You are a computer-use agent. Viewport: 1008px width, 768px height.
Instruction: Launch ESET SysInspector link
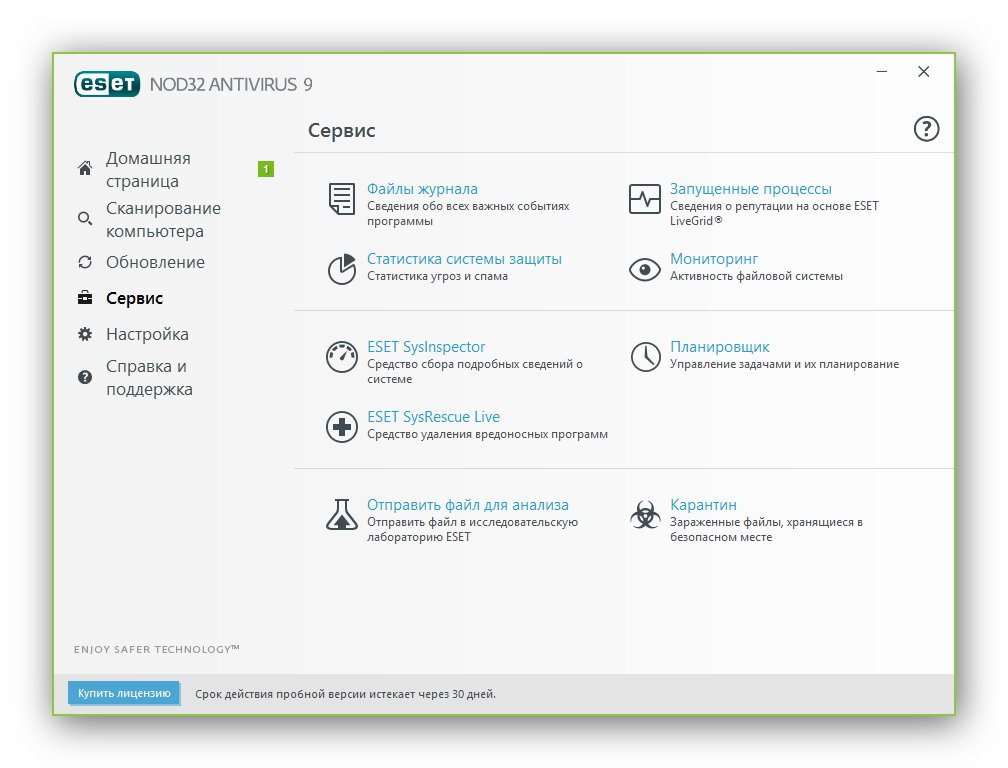(426, 347)
